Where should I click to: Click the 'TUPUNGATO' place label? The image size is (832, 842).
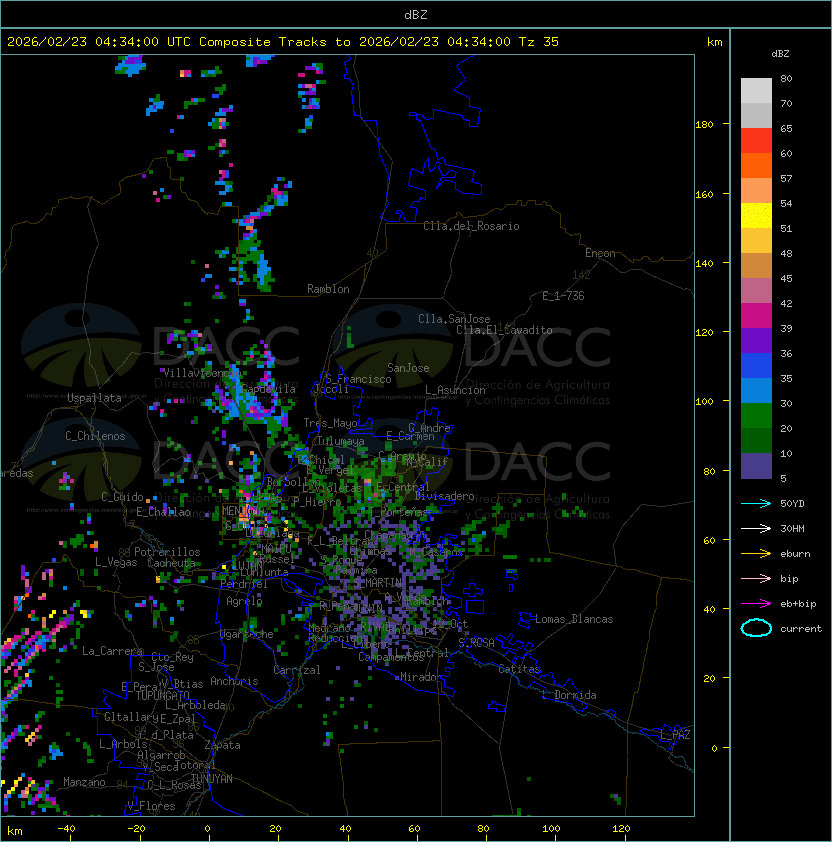(x=162, y=696)
